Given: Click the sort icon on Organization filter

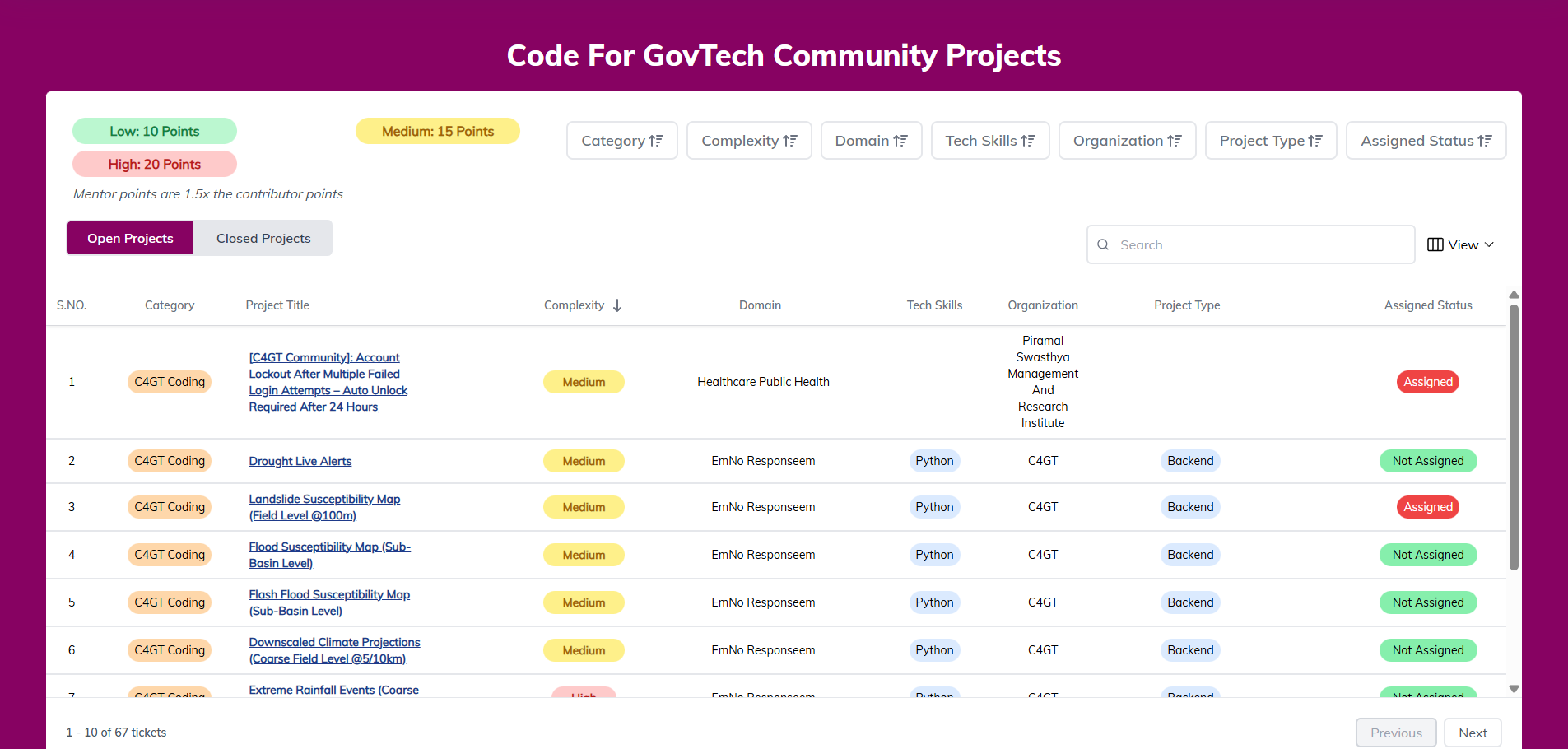Looking at the screenshot, I should pos(1175,141).
